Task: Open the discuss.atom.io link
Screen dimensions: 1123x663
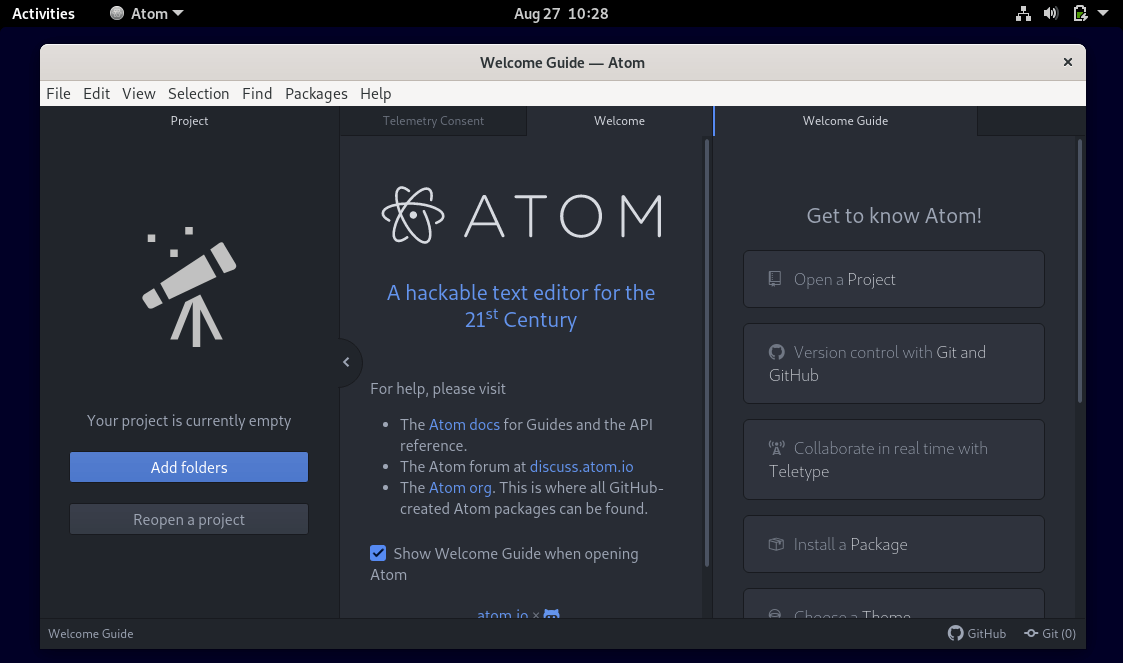Action: click(x=582, y=467)
